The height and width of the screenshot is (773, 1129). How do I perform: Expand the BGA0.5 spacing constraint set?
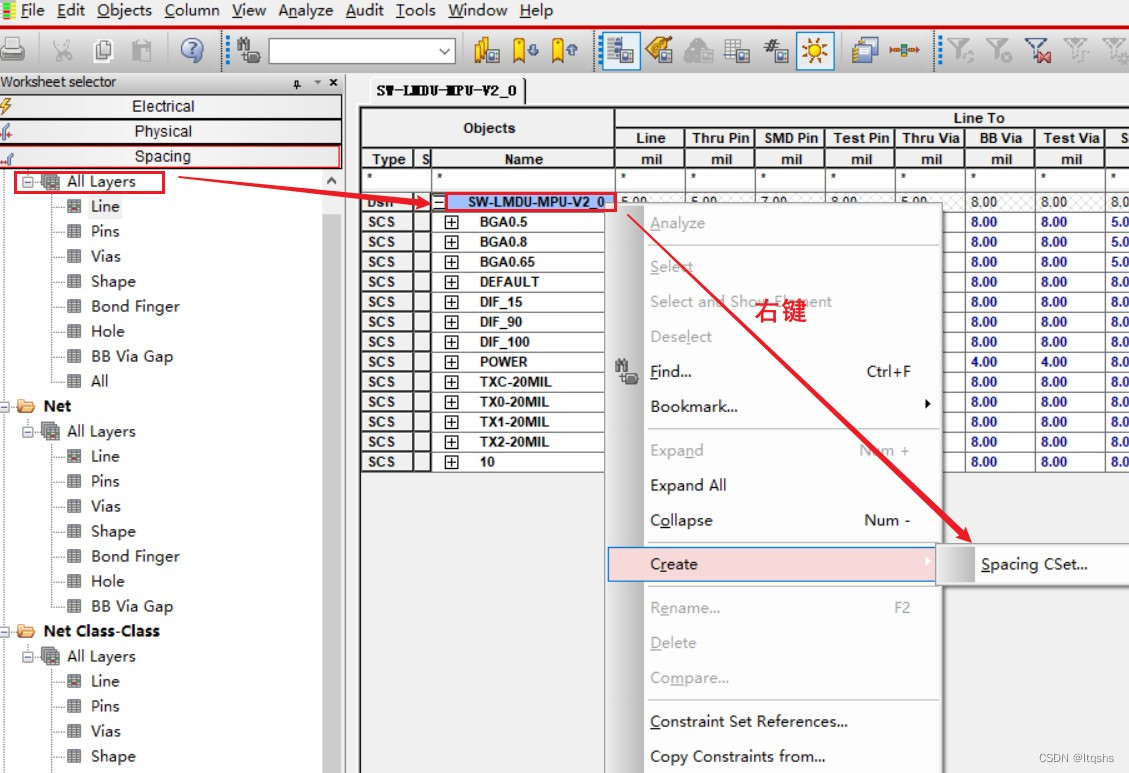point(451,222)
